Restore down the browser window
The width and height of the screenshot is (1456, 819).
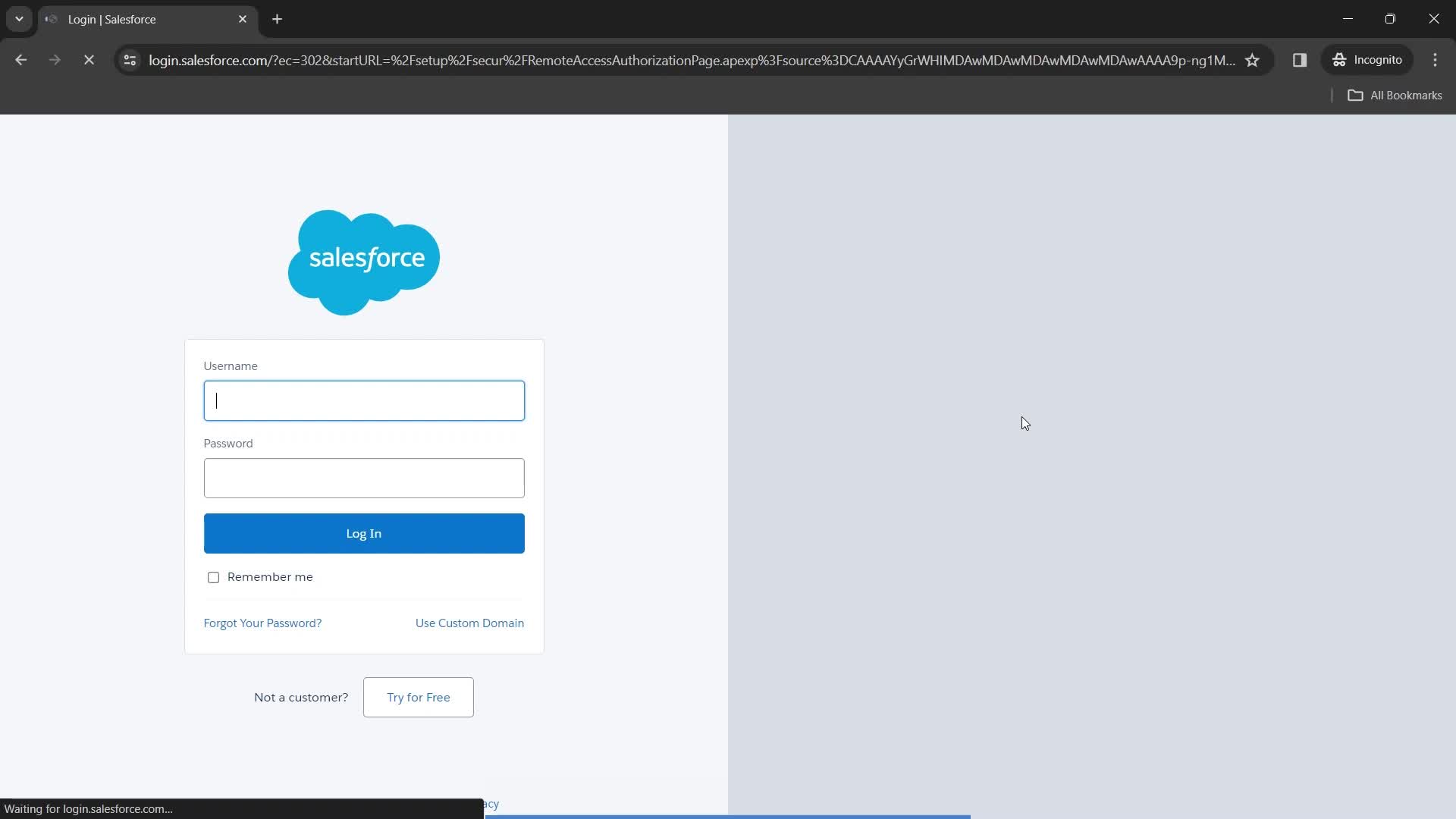pos(1390,19)
